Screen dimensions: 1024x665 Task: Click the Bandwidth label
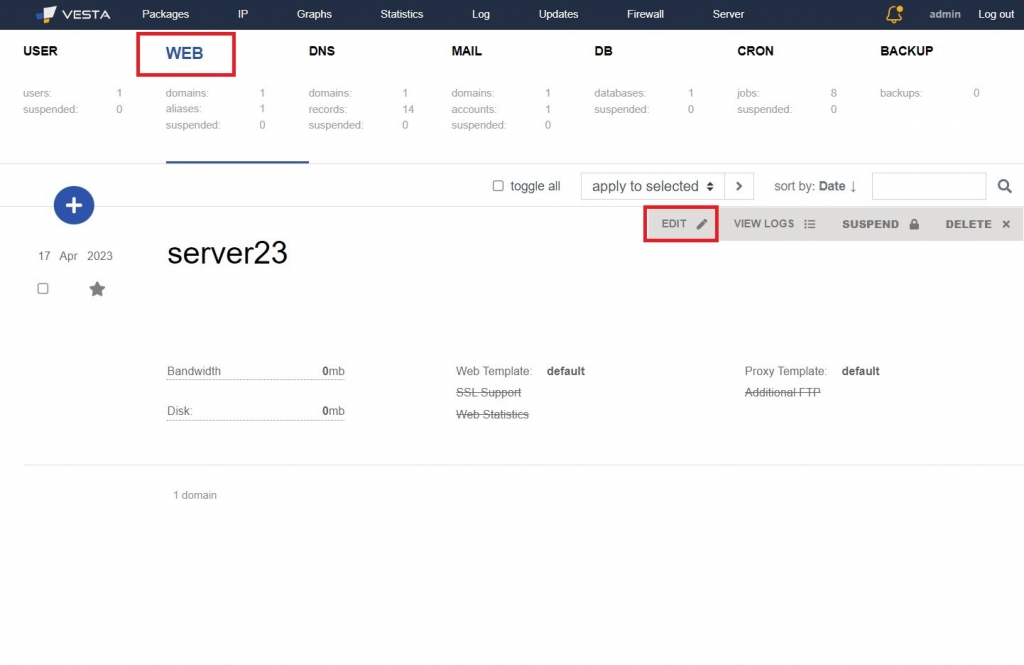point(194,371)
